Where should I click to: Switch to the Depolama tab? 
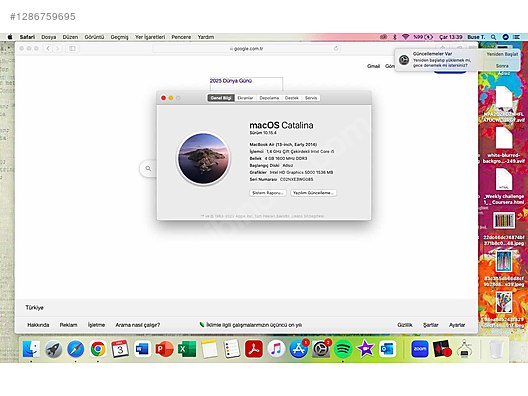point(269,98)
